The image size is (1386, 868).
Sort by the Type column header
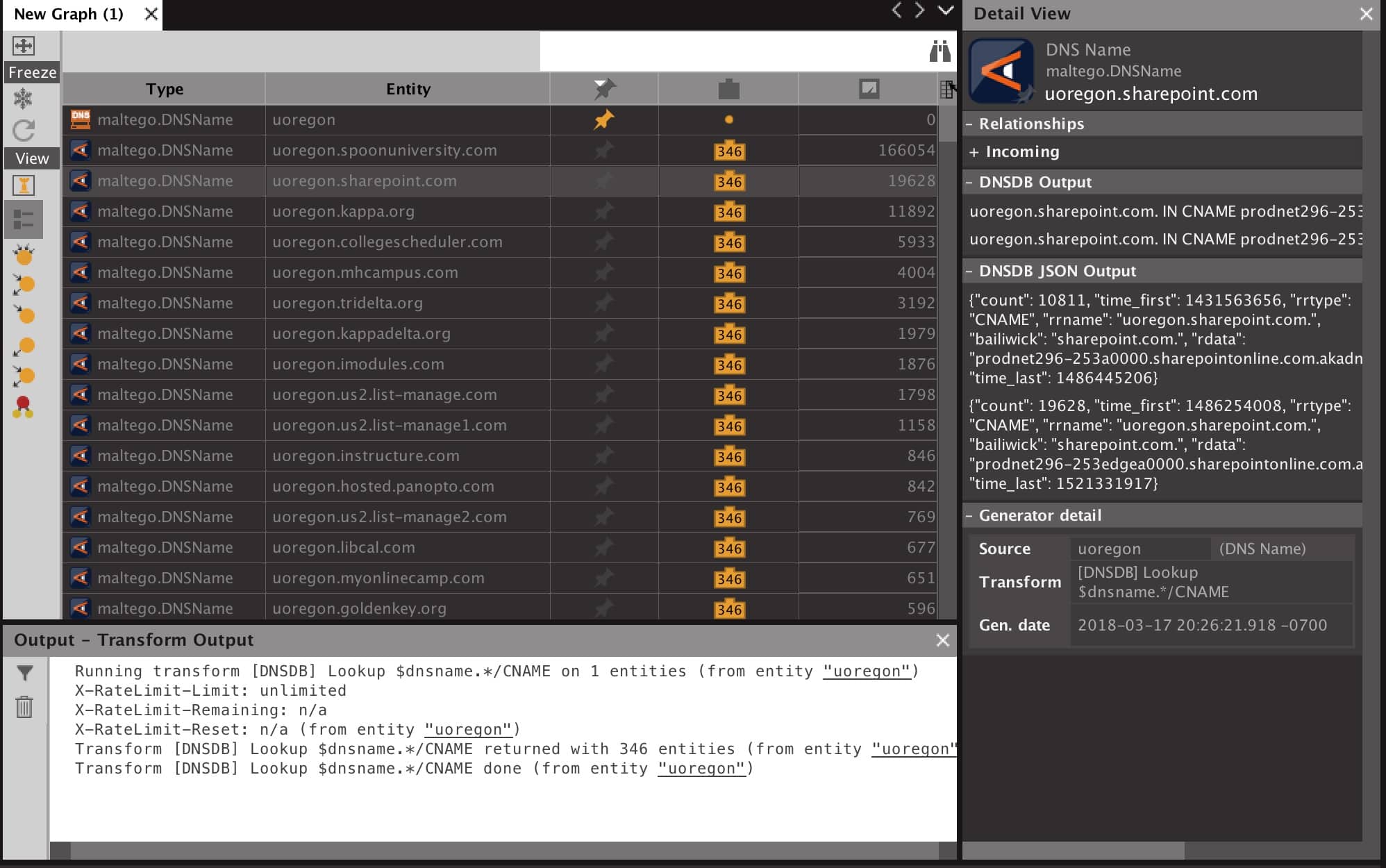click(164, 89)
